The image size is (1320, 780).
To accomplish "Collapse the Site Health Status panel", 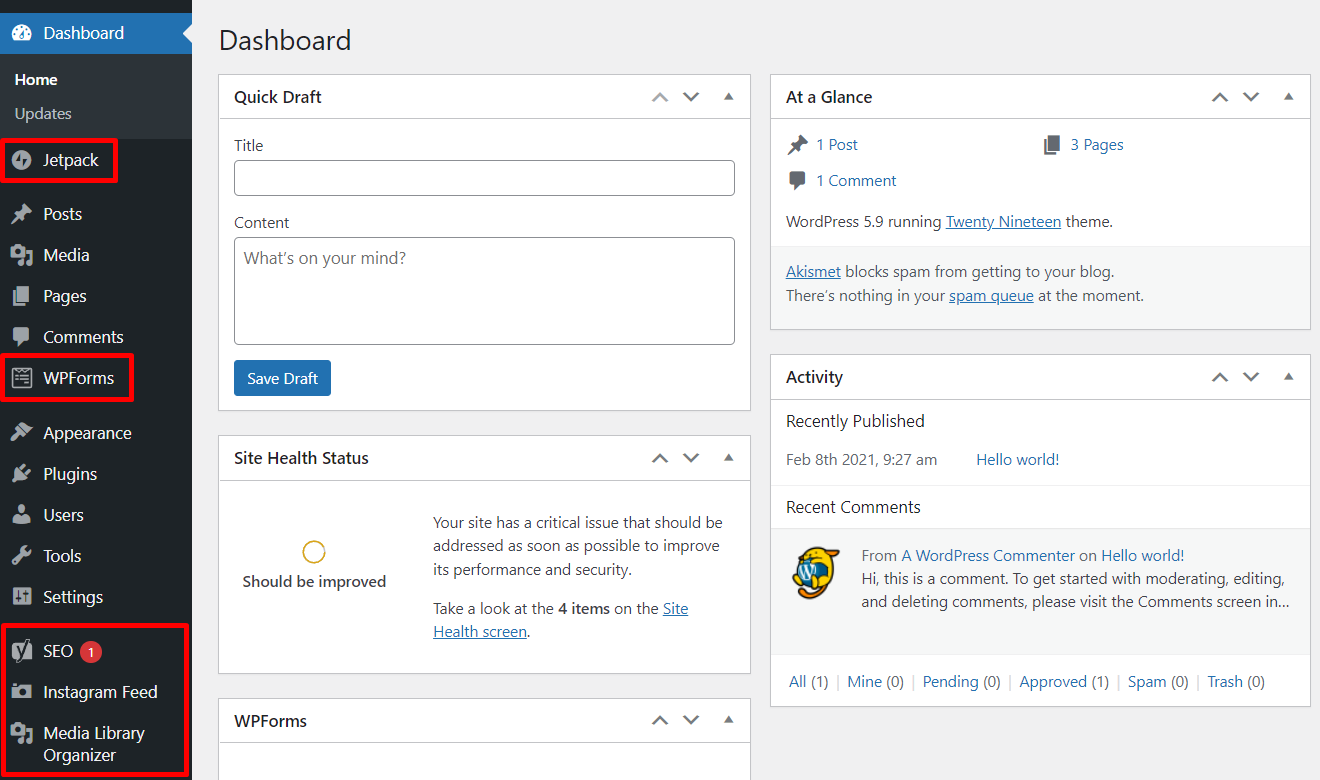I will [x=729, y=458].
